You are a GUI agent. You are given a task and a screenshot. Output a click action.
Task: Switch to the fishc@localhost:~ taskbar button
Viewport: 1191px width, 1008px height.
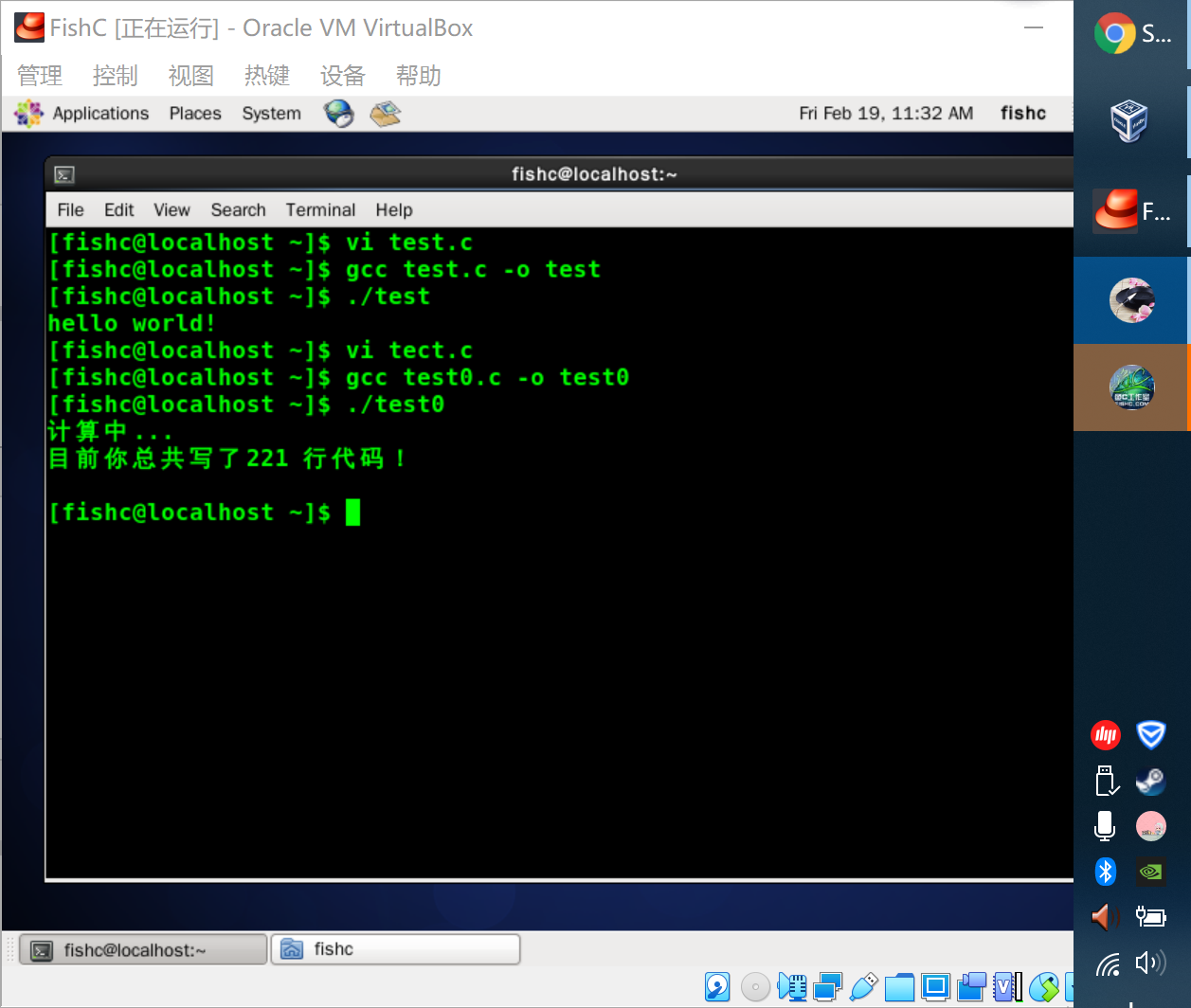click(142, 949)
